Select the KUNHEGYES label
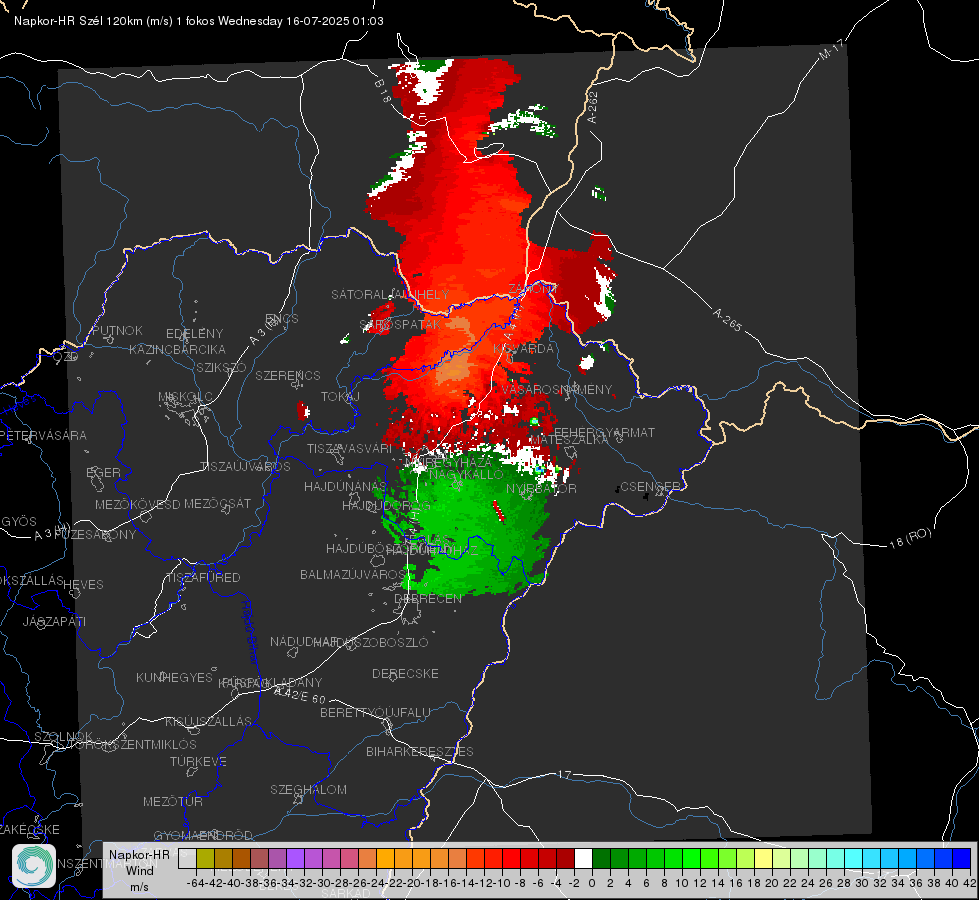Image resolution: width=979 pixels, height=900 pixels. coord(174,678)
